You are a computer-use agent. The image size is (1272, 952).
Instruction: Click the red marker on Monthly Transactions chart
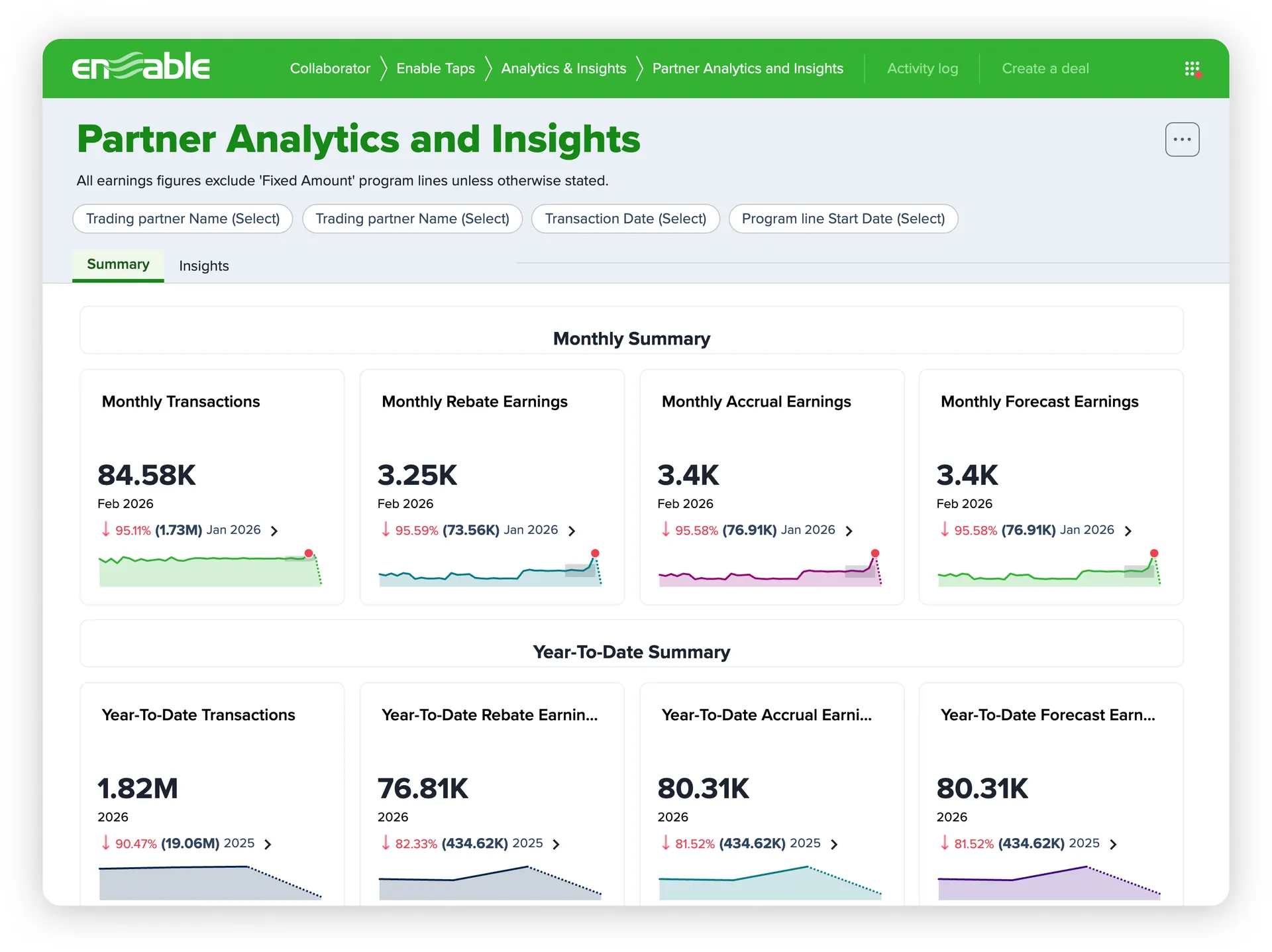coord(309,553)
